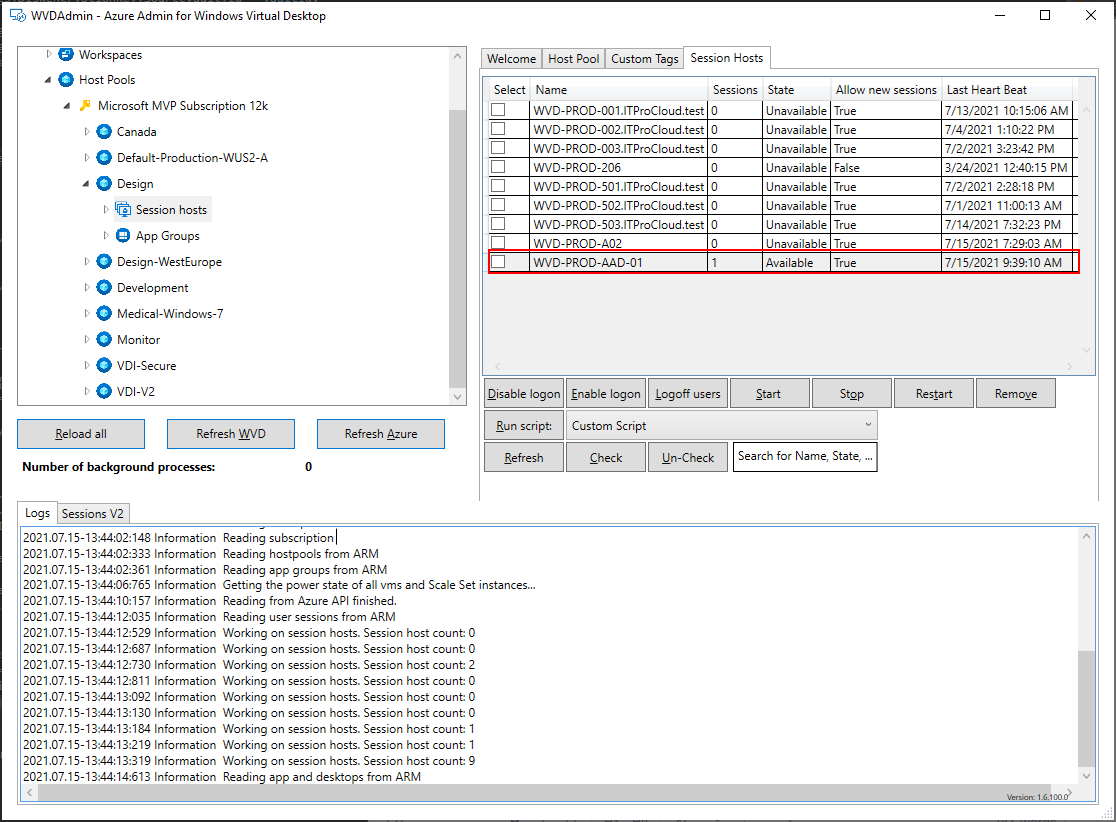Image resolution: width=1116 pixels, height=822 pixels.
Task: Click the Enable logon button
Action: tap(606, 394)
